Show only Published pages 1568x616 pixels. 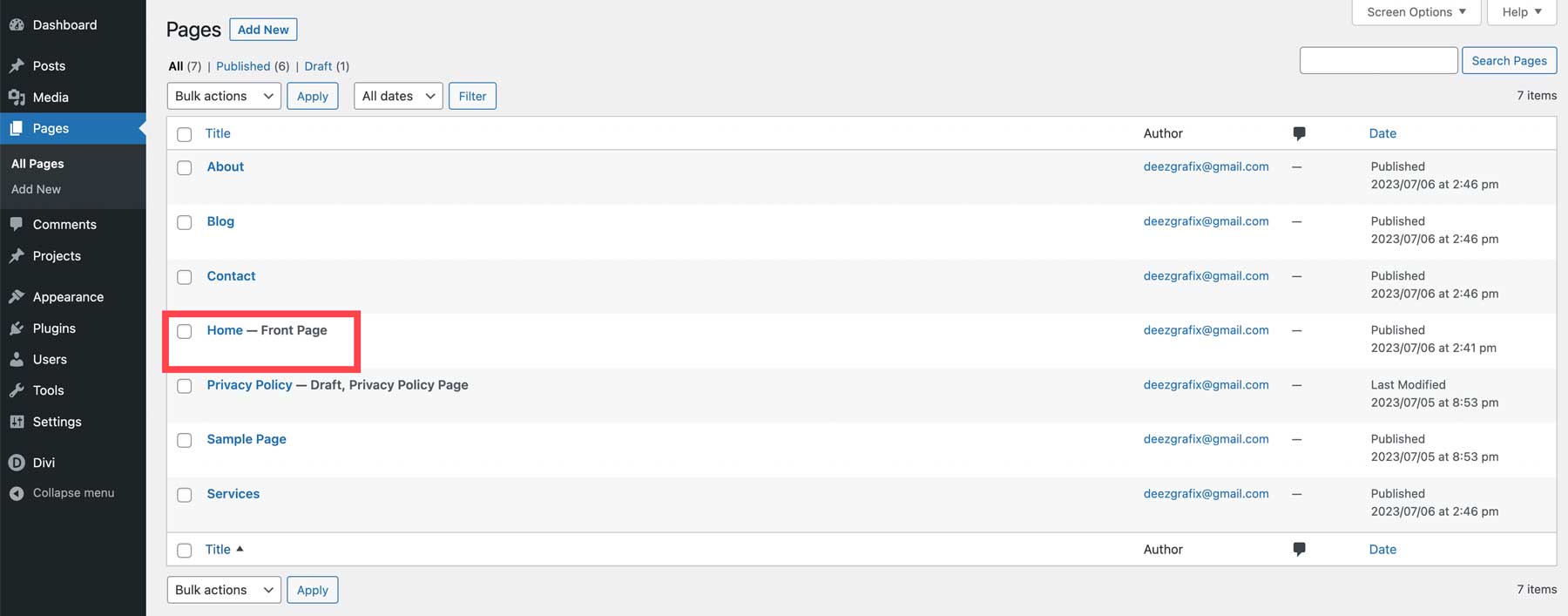coord(243,66)
